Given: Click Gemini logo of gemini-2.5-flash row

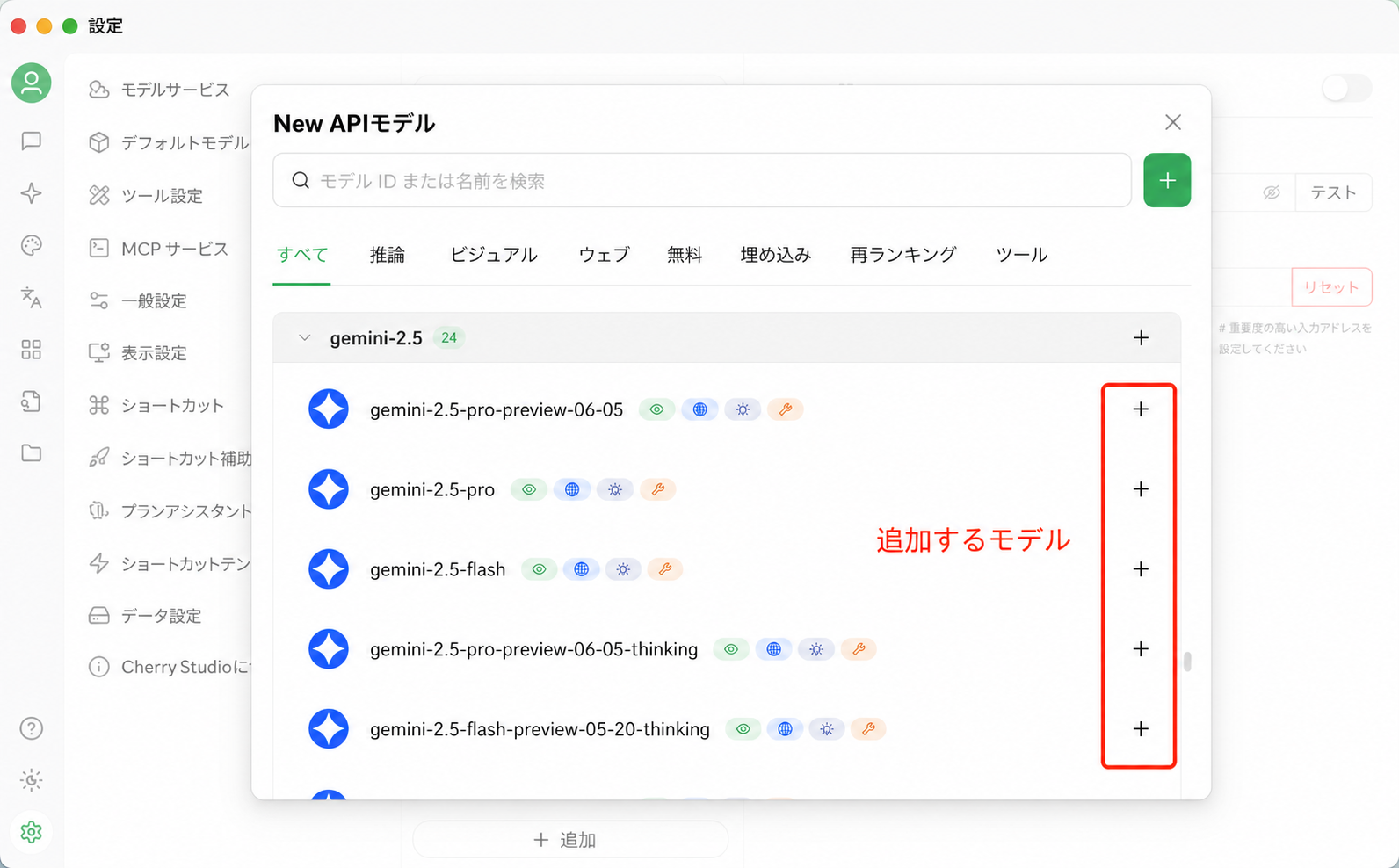Looking at the screenshot, I should coord(329,568).
